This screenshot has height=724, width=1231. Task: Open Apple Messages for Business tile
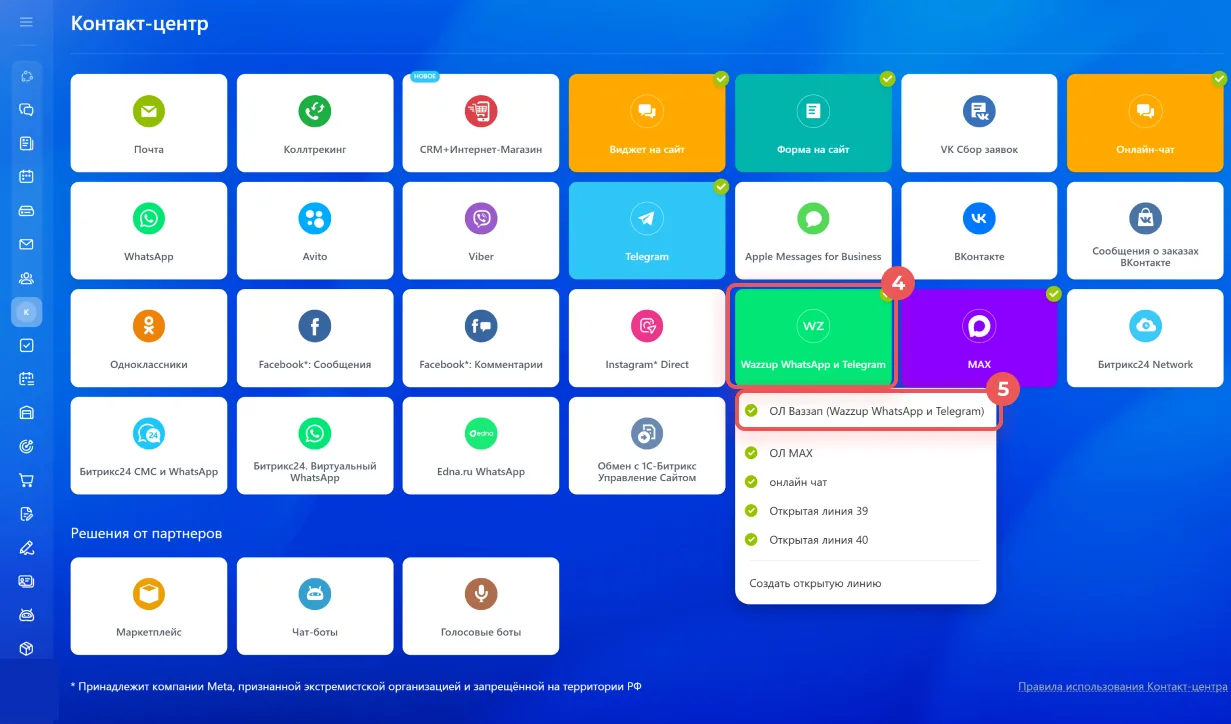pos(813,230)
